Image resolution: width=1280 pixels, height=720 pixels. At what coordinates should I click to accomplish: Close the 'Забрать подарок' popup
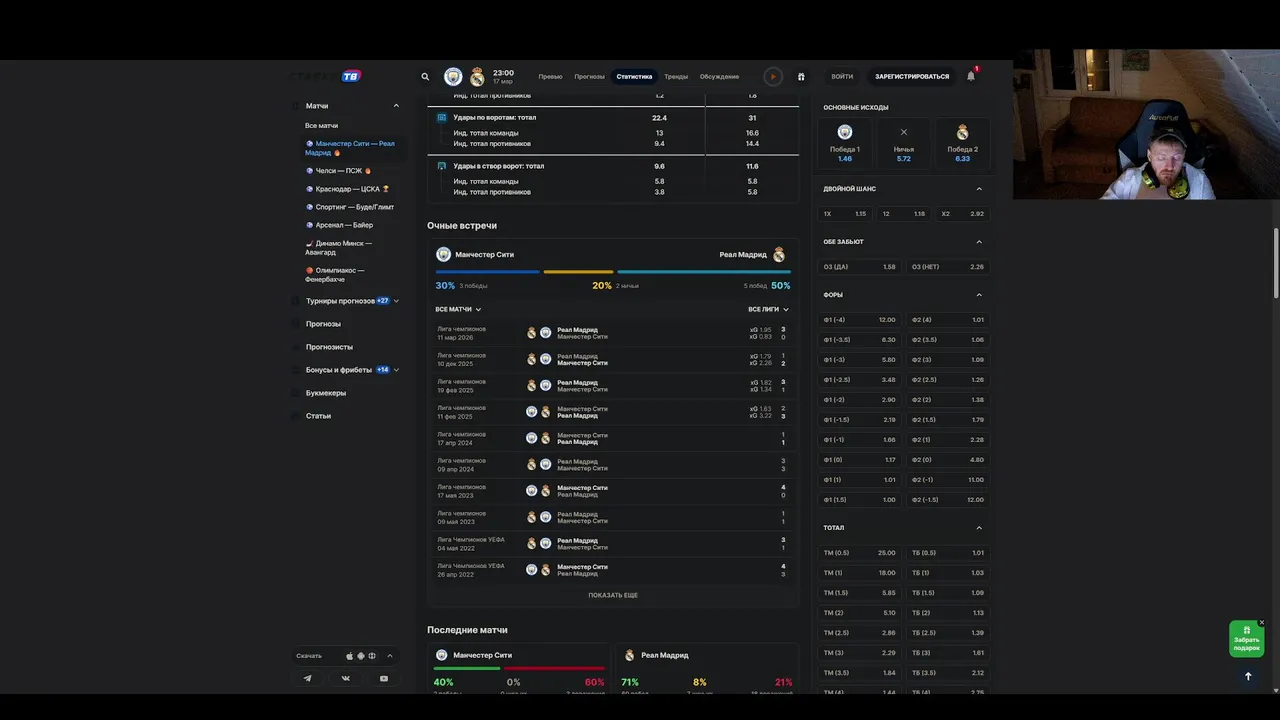click(x=1262, y=622)
